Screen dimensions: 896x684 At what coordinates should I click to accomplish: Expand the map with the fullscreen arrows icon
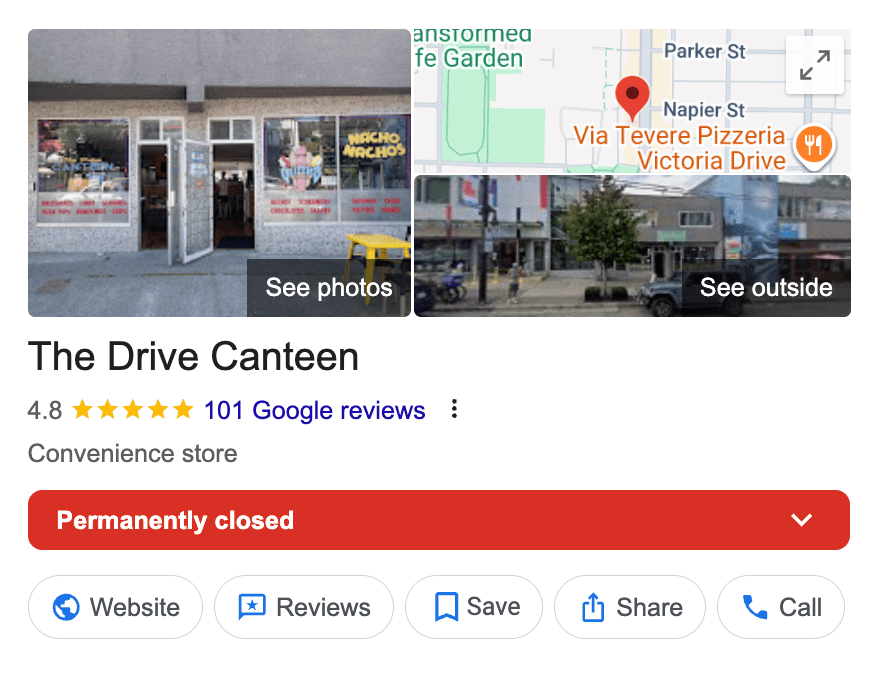(814, 65)
